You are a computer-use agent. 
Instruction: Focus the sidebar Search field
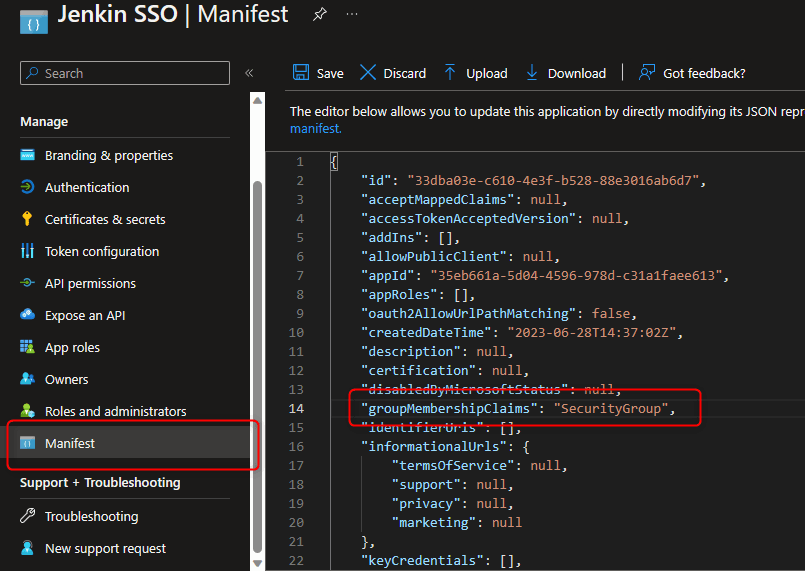[125, 73]
